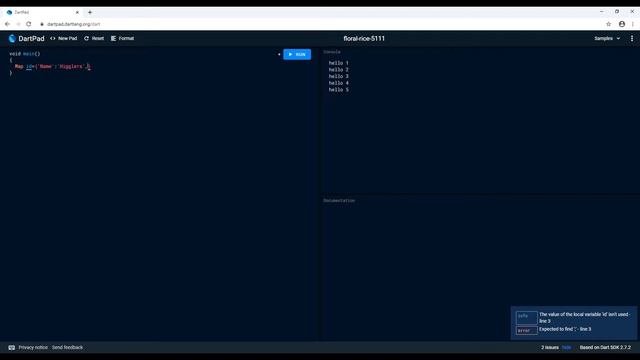The width and height of the screenshot is (640, 360).
Task: Open the Send feedback link
Action: 67,347
